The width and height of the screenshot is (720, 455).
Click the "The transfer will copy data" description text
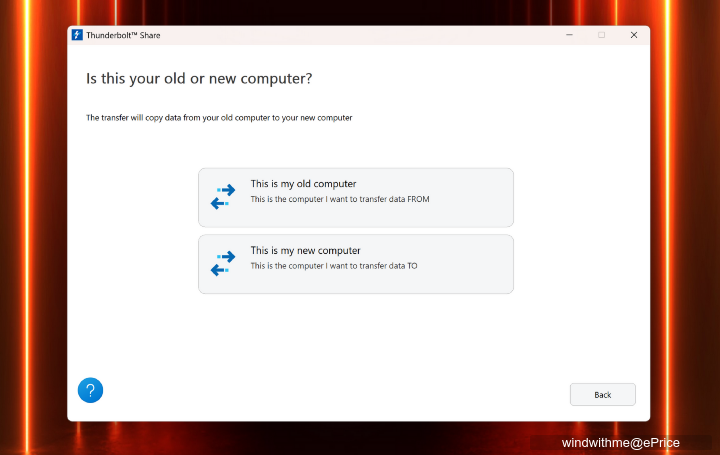[219, 118]
